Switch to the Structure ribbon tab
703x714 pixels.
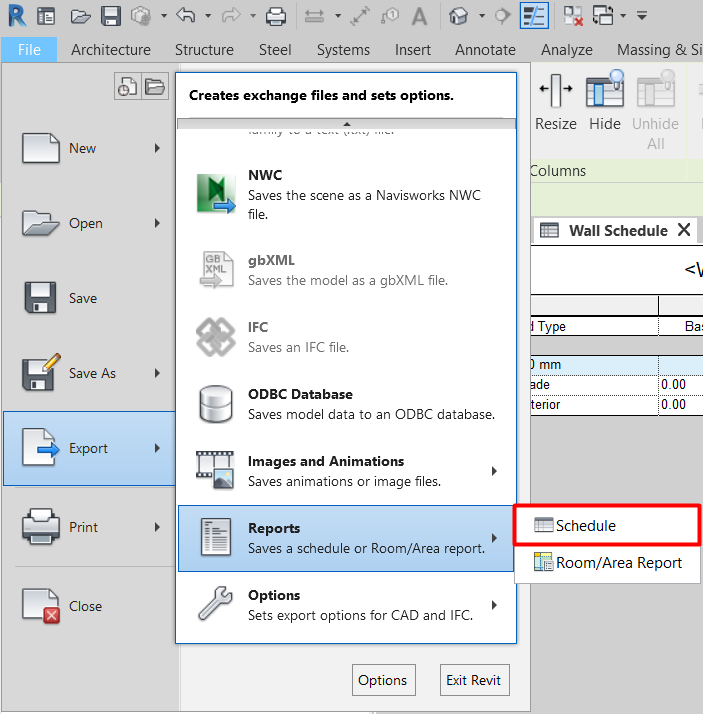(x=204, y=49)
